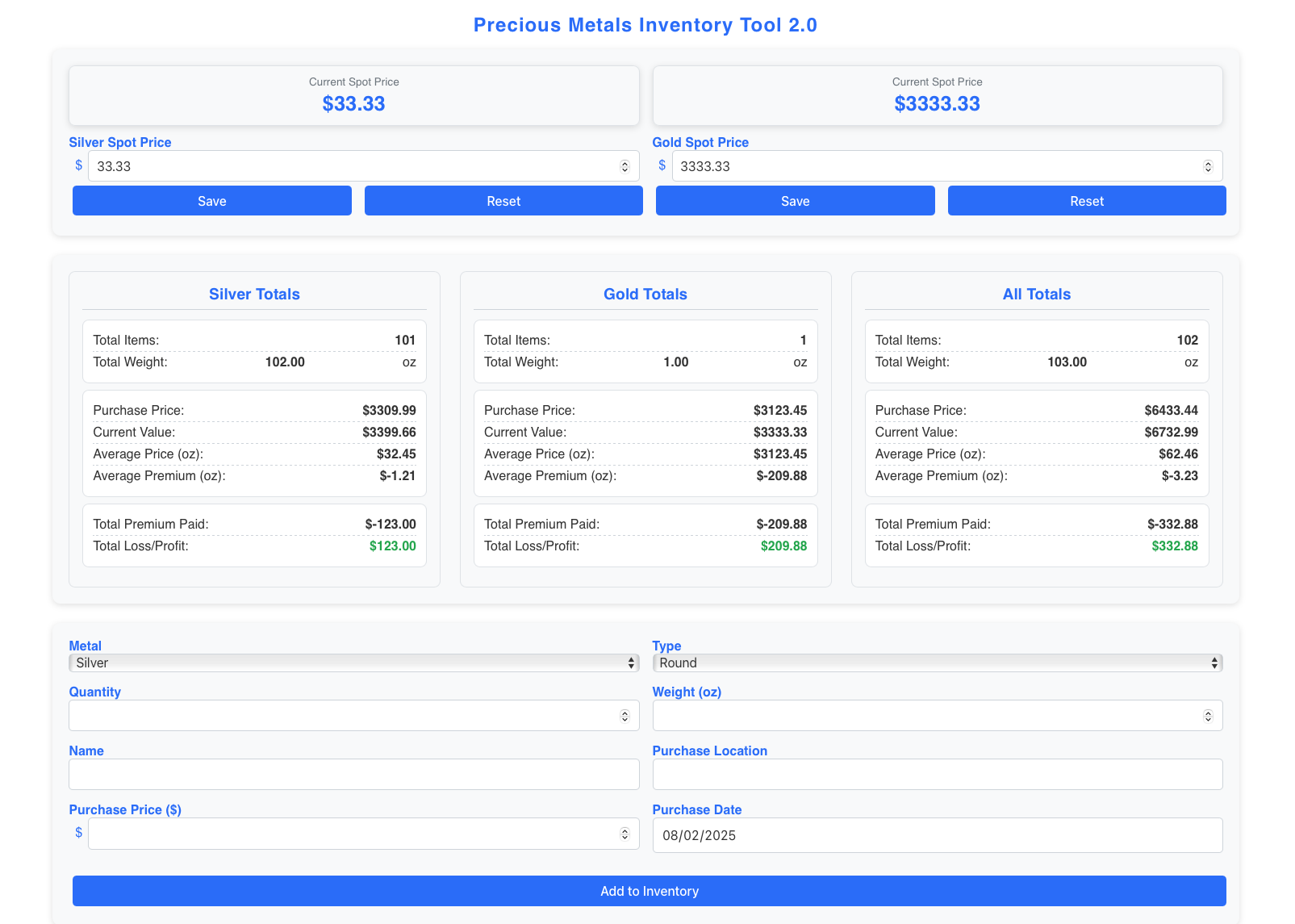
Task: Click the Gold Spot Price stepper arrows
Action: pyautogui.click(x=1208, y=166)
